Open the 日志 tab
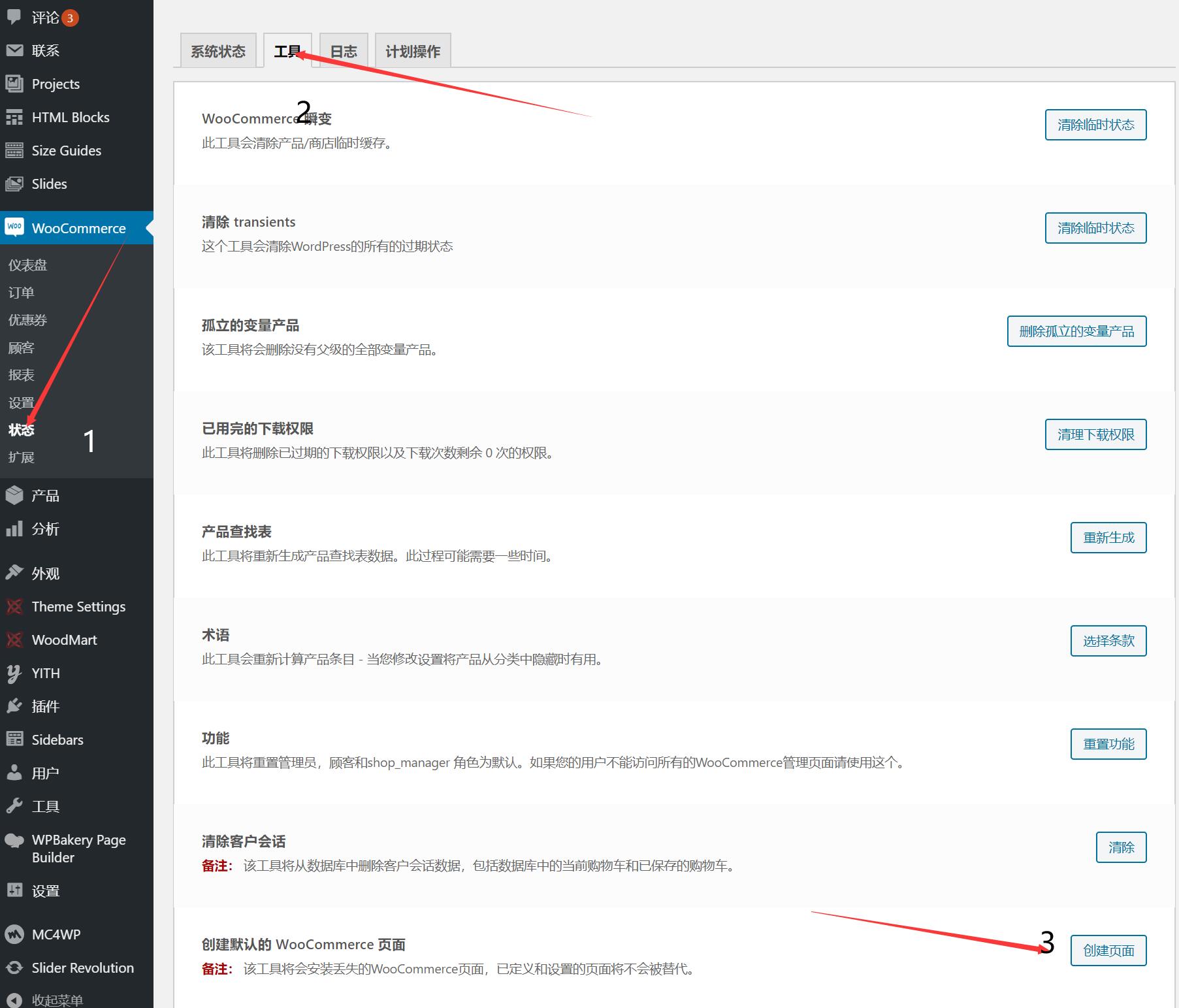The height and width of the screenshot is (1008, 1179). (x=344, y=51)
